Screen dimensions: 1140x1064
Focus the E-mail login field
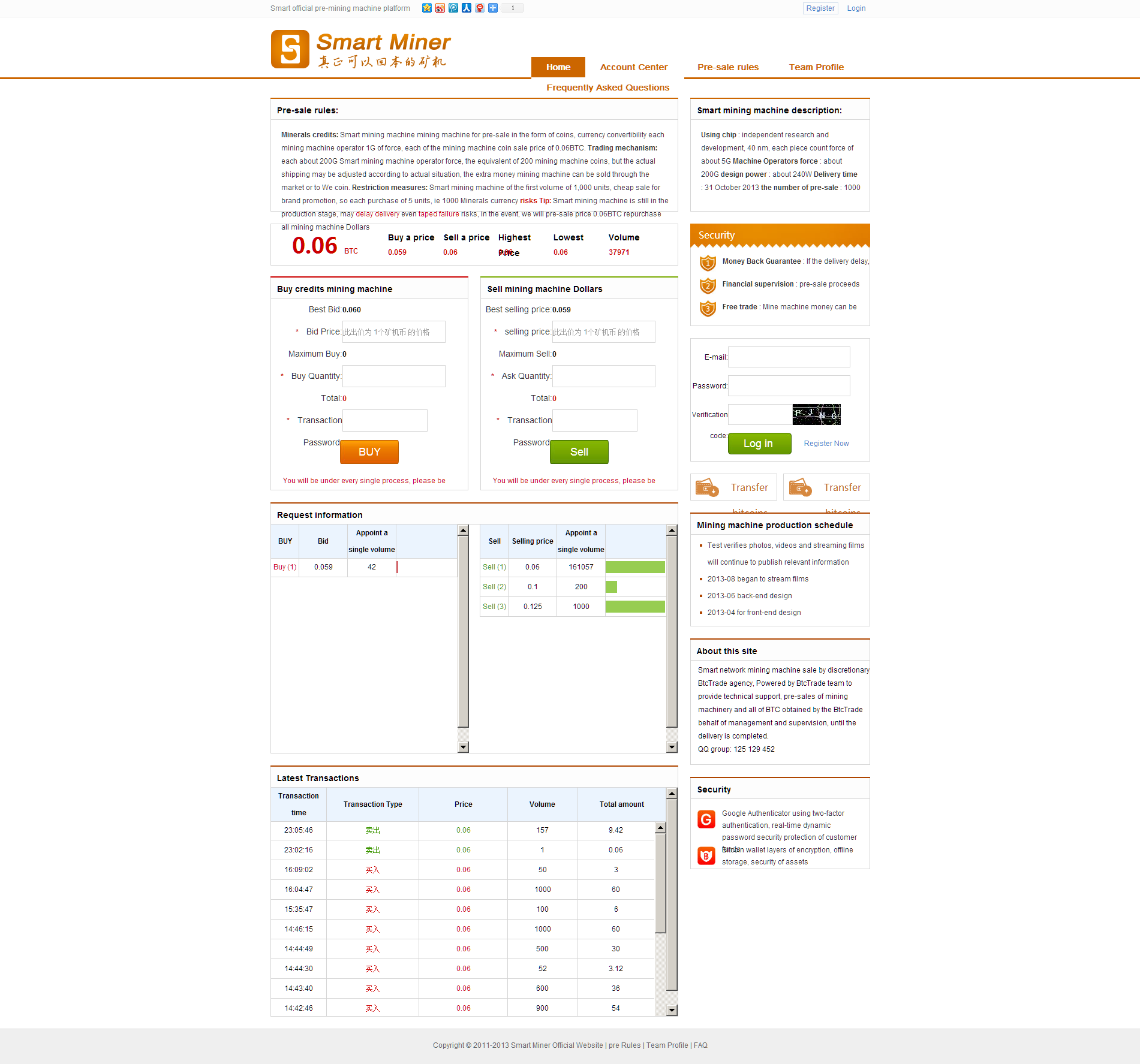tap(789, 357)
